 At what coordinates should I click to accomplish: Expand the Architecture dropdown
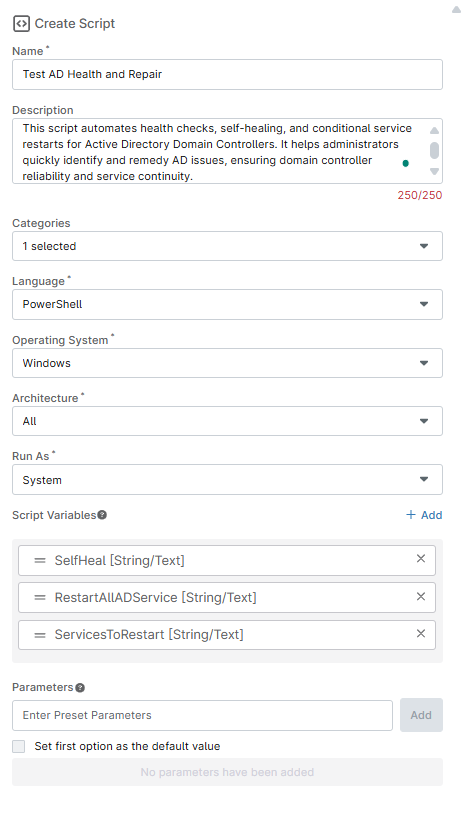click(227, 421)
